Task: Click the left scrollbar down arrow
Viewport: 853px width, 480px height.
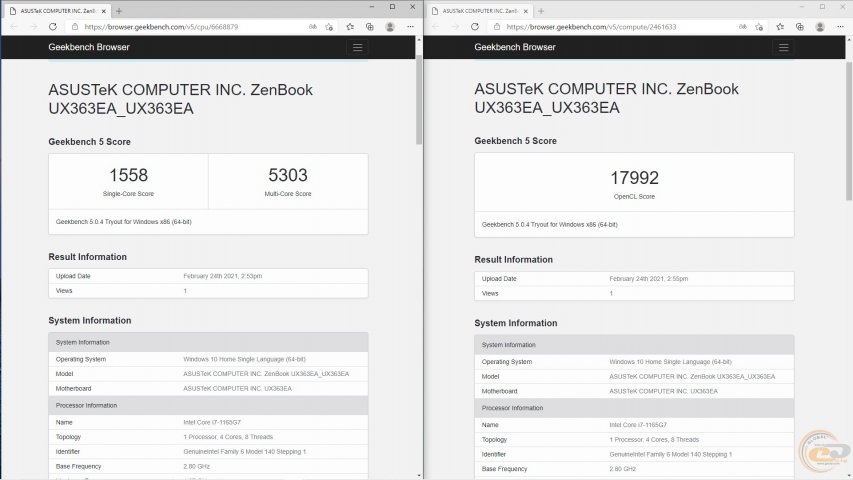Action: [419, 475]
